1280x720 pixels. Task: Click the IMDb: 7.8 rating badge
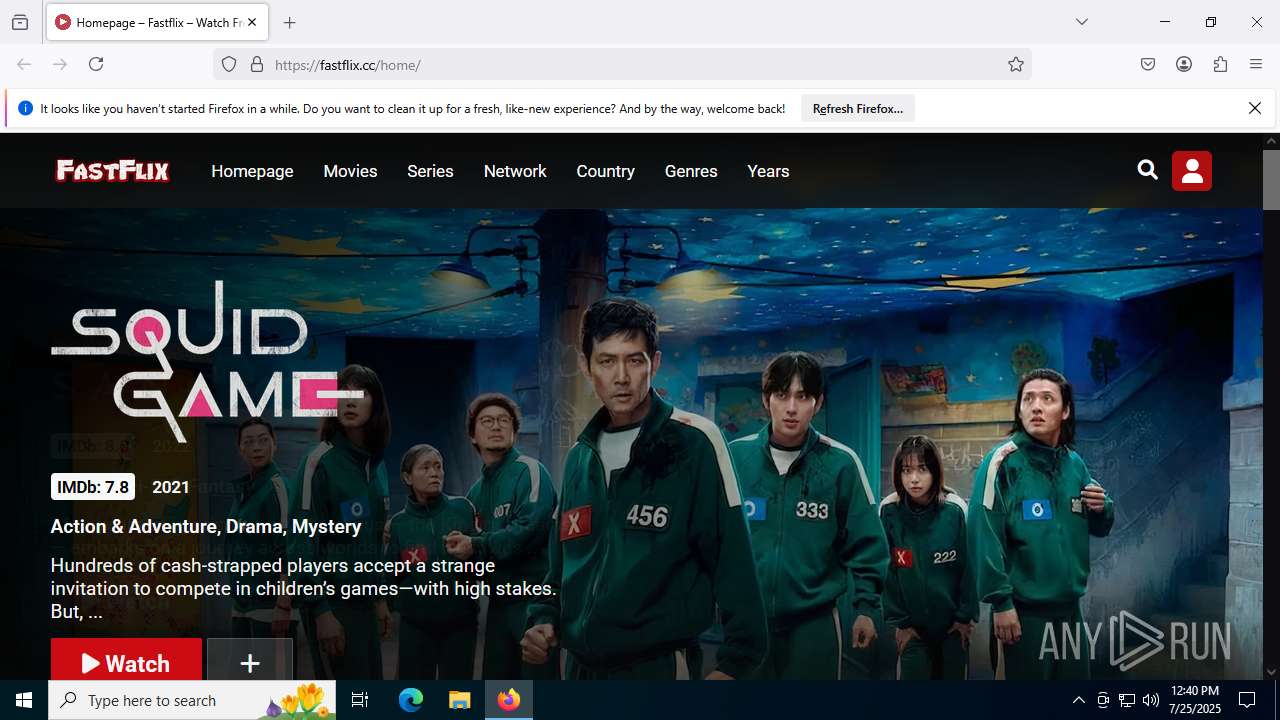coord(93,487)
